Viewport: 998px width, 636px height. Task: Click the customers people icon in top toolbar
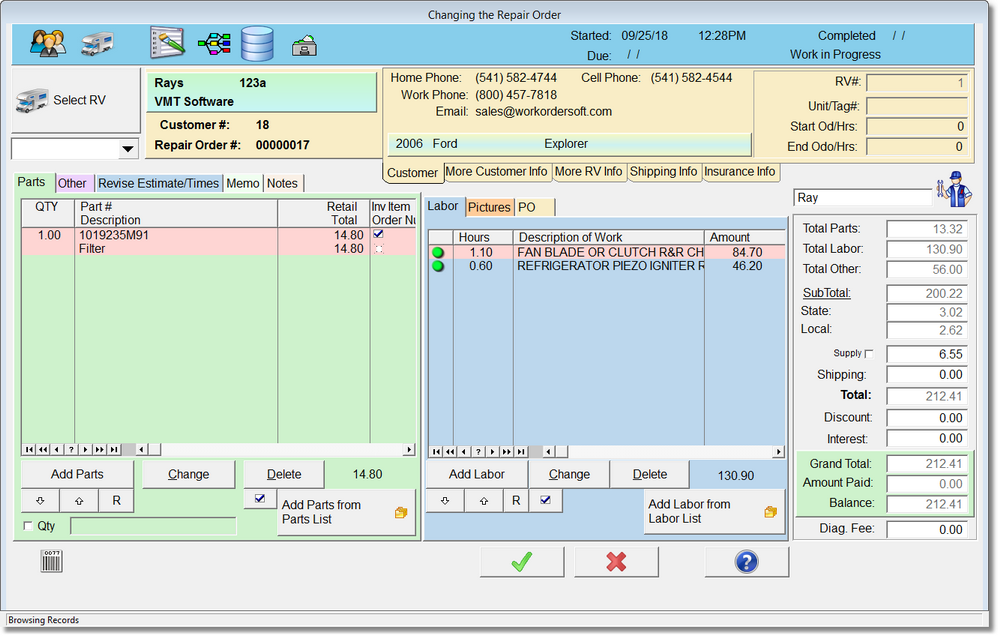click(x=47, y=44)
